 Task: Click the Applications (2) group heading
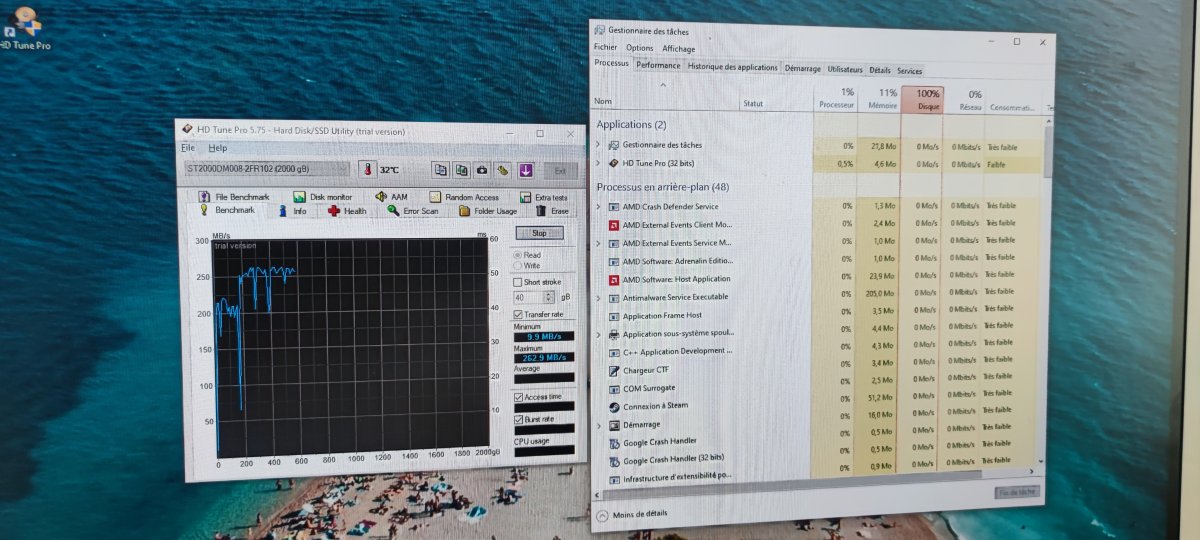point(631,124)
